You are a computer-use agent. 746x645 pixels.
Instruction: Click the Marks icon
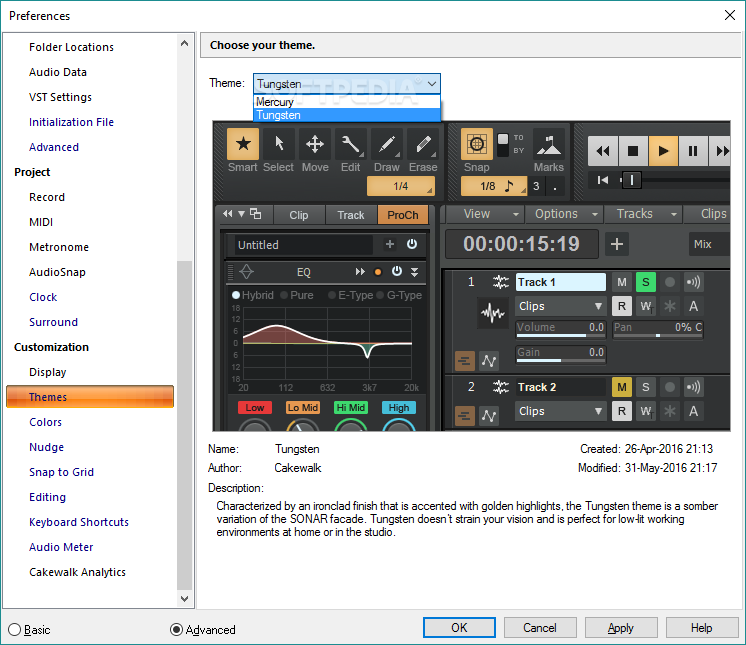click(x=549, y=144)
